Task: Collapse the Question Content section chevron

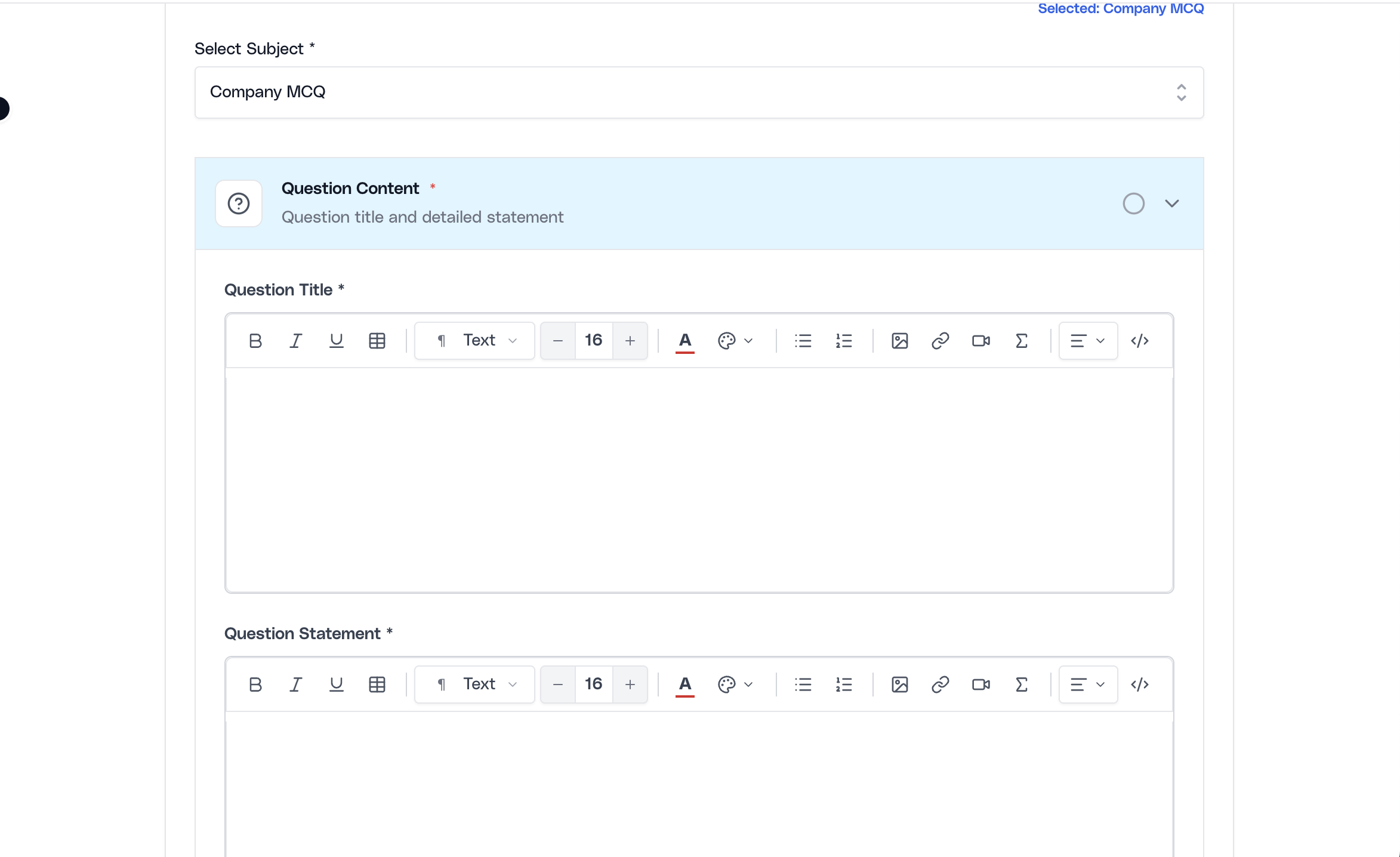Action: [1172, 204]
